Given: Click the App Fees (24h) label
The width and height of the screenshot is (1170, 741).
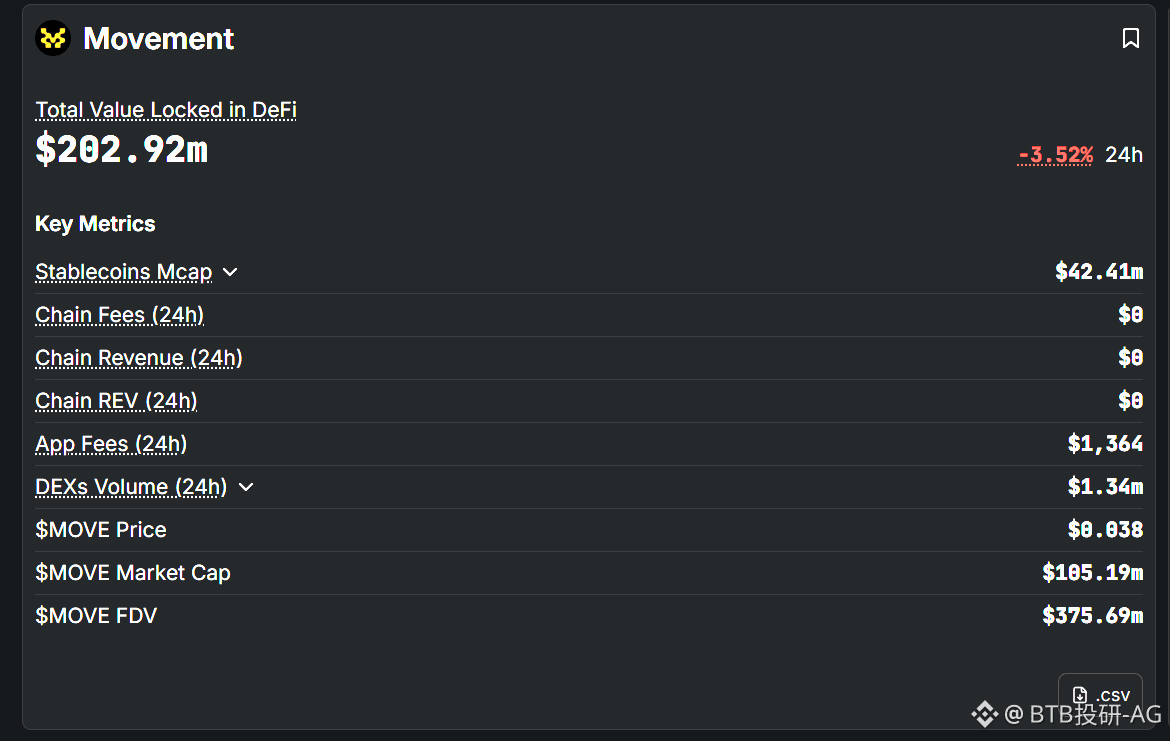Looking at the screenshot, I should [x=111, y=444].
